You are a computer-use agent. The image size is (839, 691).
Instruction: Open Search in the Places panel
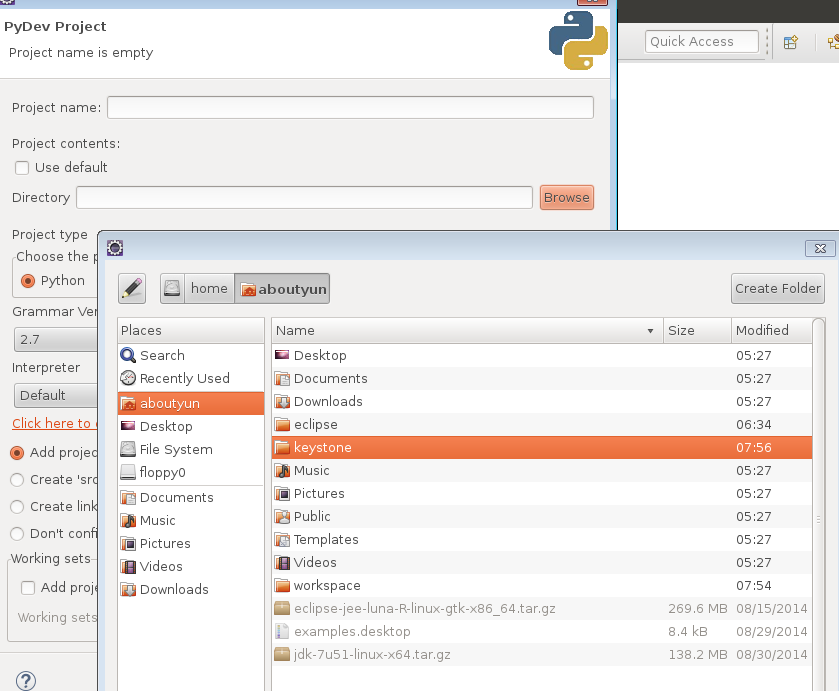[x=161, y=355]
